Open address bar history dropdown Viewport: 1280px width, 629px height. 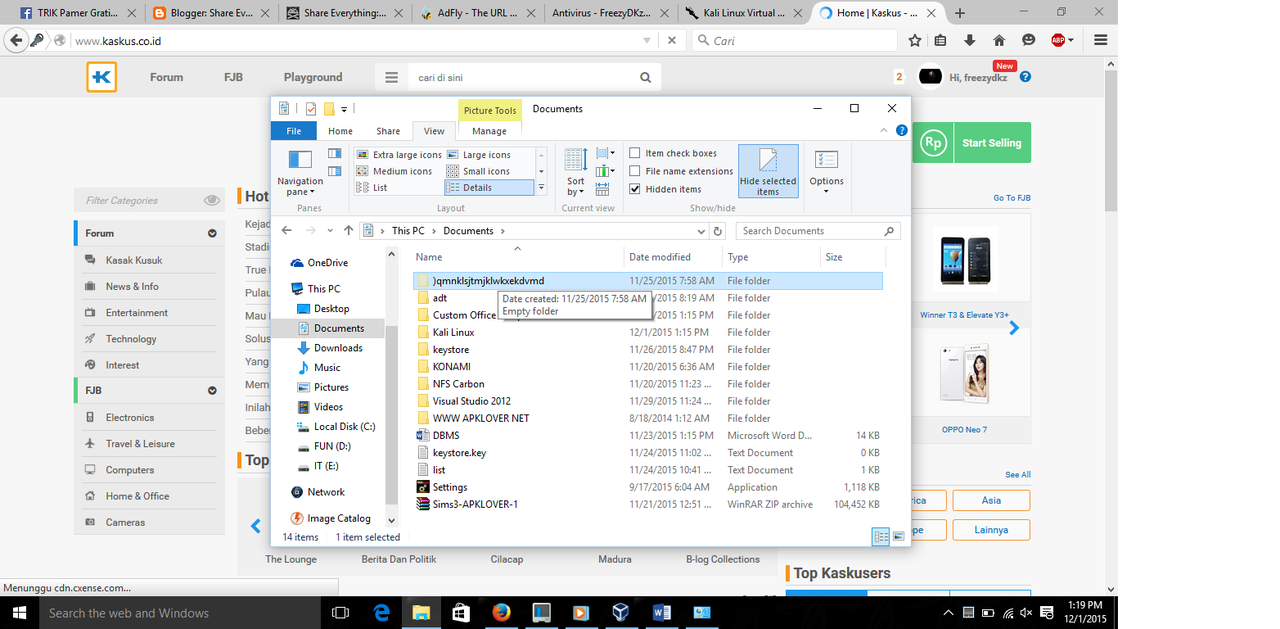point(702,231)
